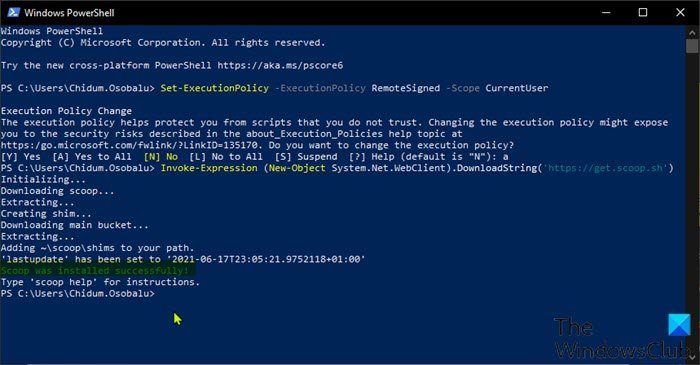This screenshot has height=365, width=700.
Task: Click the get.scoop.sh URL string
Action: coord(605,168)
